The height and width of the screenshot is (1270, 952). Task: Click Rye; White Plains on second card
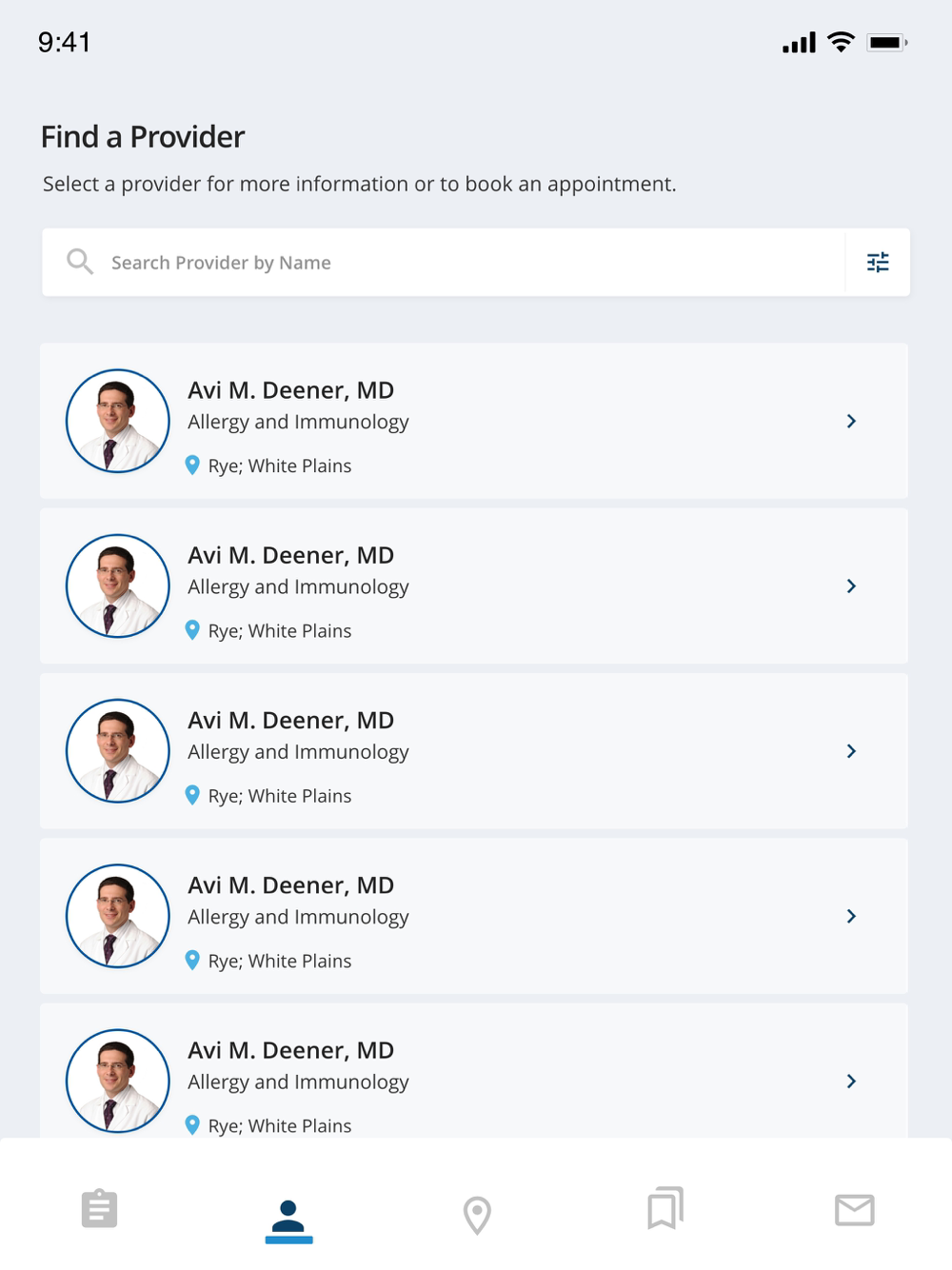coord(280,631)
